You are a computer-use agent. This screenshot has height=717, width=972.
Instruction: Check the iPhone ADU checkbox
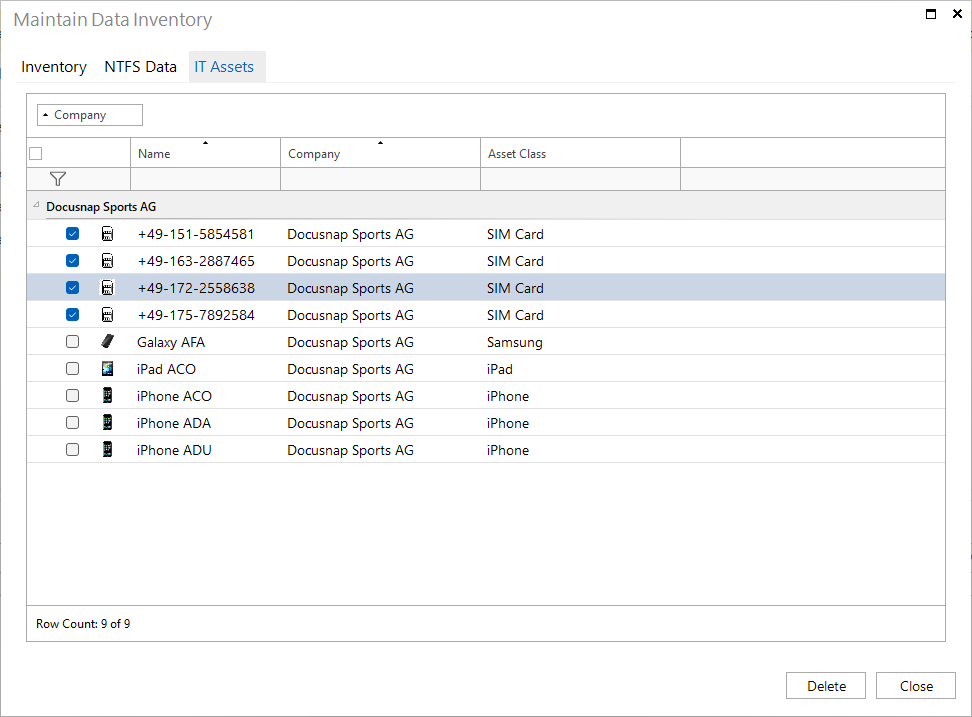[x=73, y=449]
